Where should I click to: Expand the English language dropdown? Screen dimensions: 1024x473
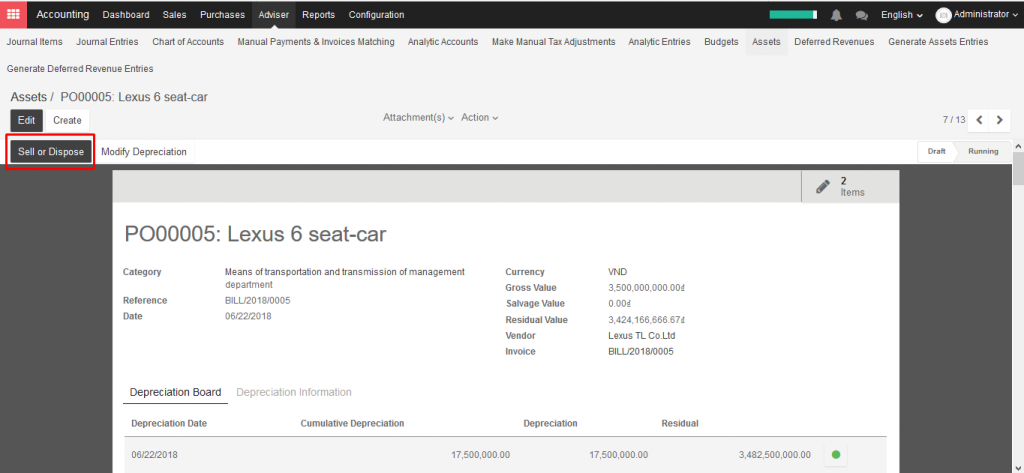pos(902,15)
